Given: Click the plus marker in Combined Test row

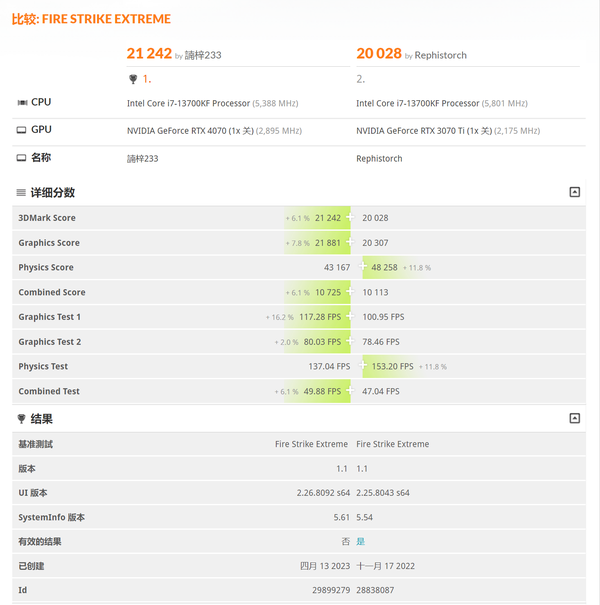Looking at the screenshot, I should 350,390.
